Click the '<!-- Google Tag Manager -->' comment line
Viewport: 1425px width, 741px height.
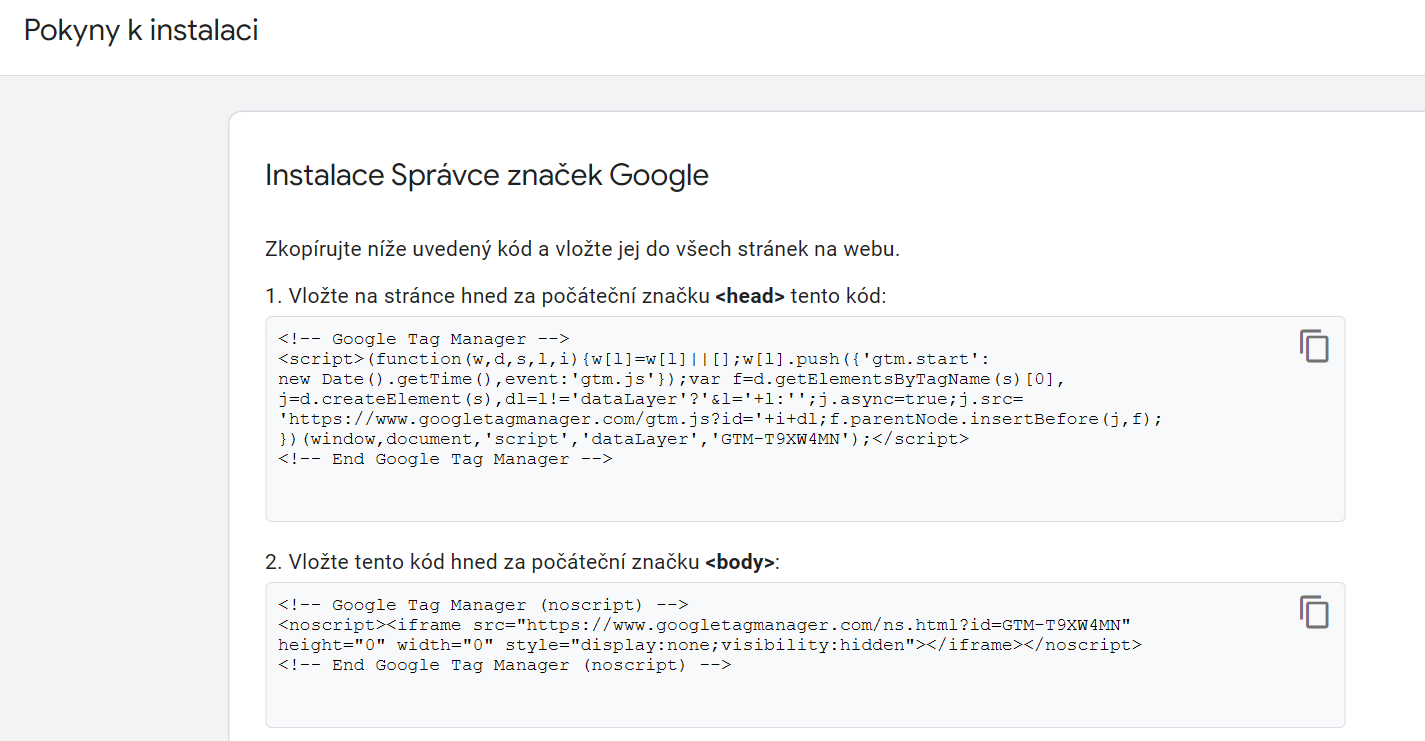pos(424,339)
